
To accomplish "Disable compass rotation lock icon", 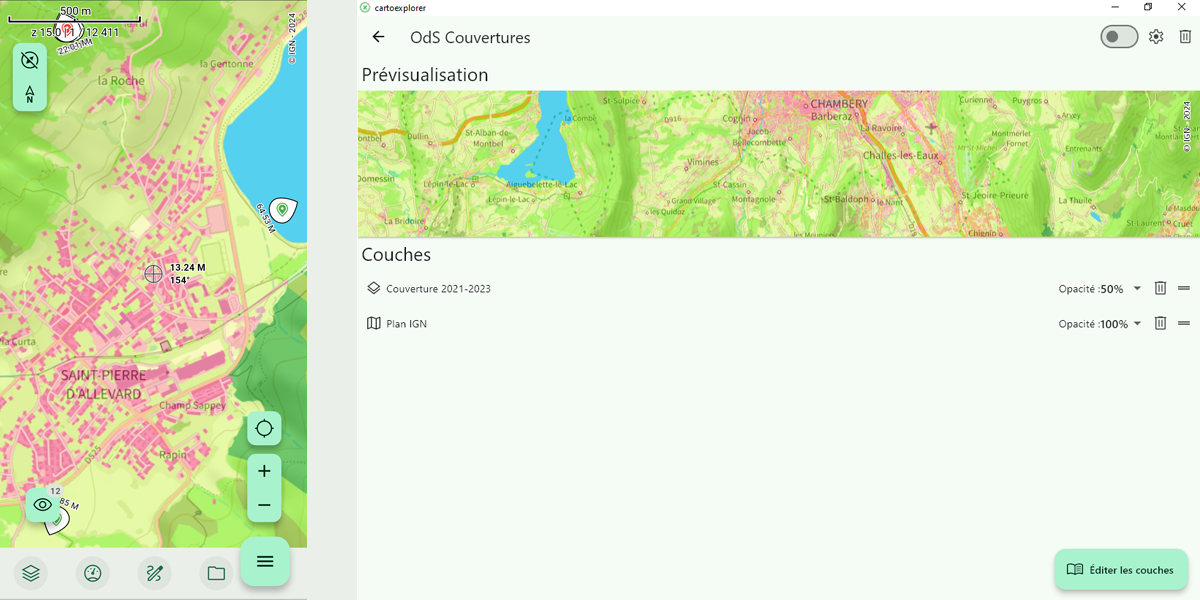I will coord(30,61).
